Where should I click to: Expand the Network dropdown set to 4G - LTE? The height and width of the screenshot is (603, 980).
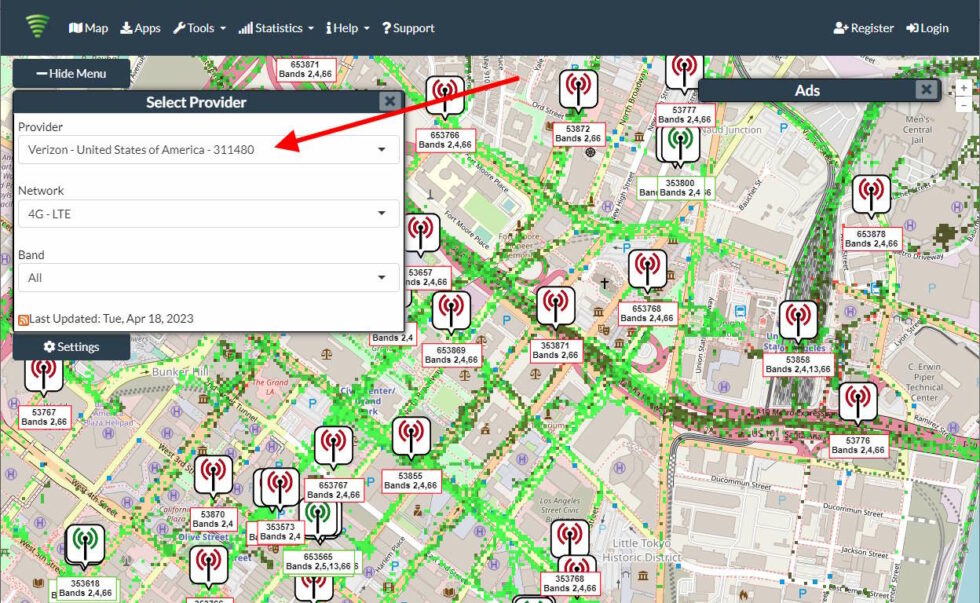coord(208,214)
